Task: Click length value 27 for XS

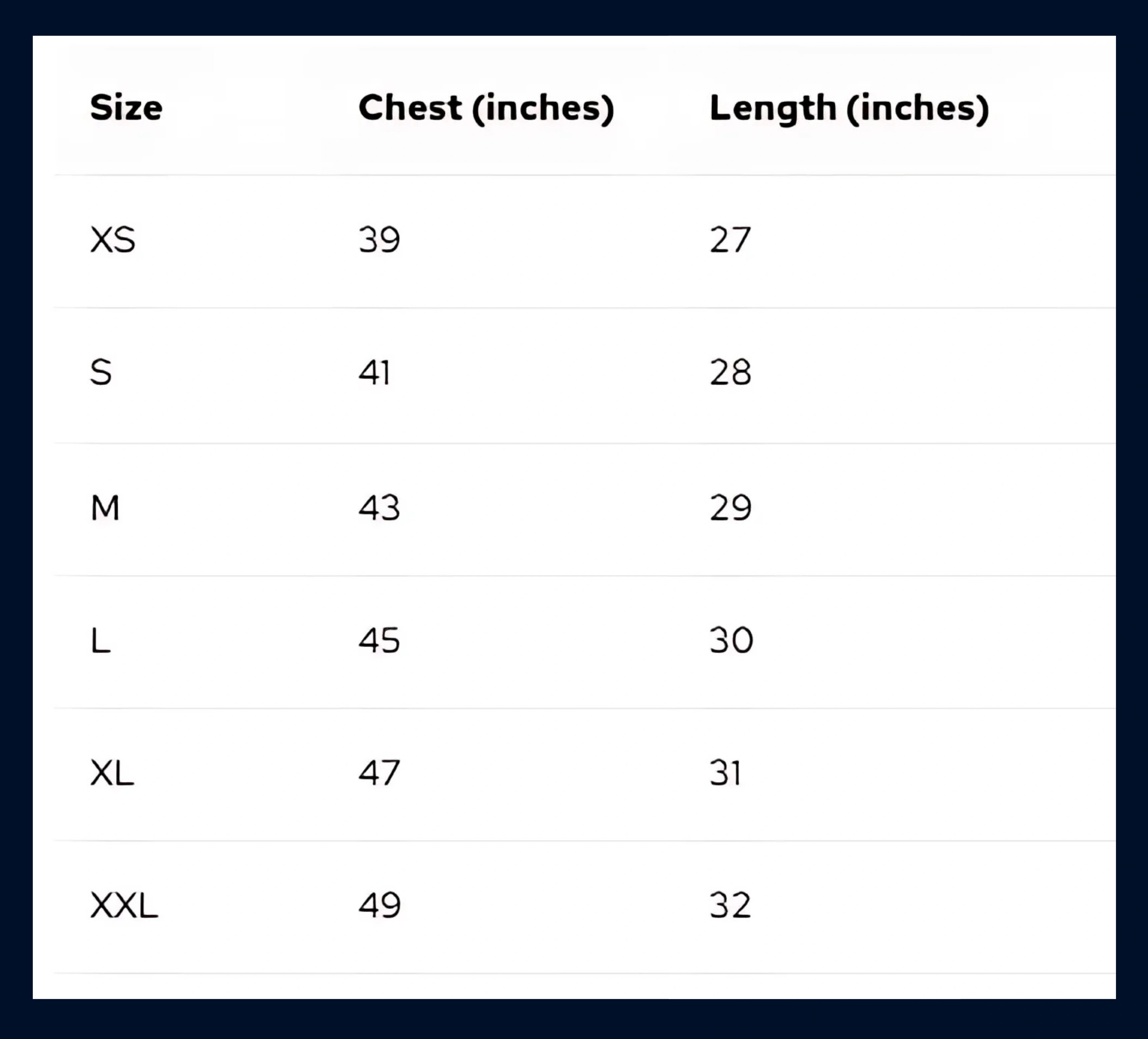Action: pos(730,240)
